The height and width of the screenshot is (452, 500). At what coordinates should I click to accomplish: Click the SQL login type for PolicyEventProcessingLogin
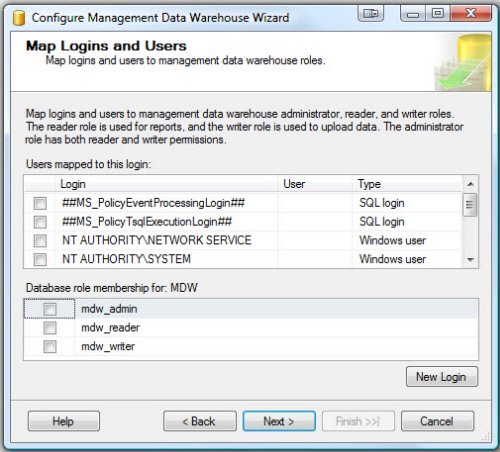click(x=382, y=203)
